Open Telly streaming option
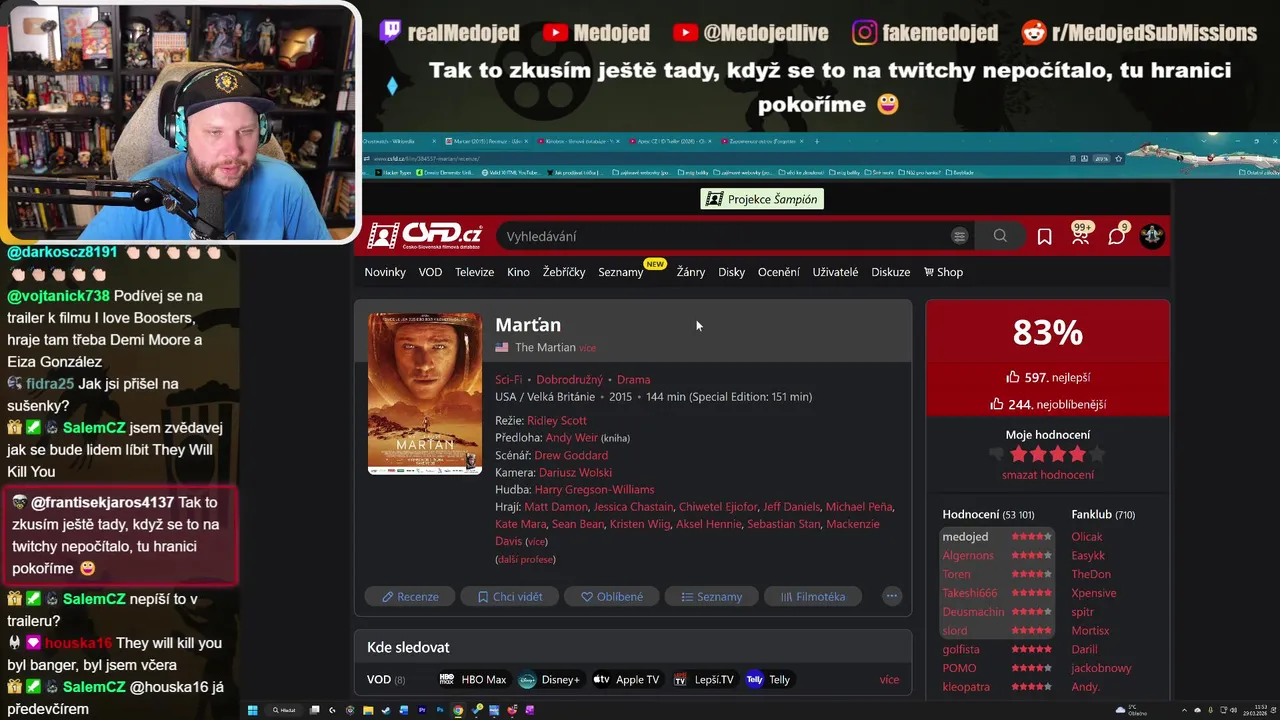The width and height of the screenshot is (1280, 720). point(768,679)
